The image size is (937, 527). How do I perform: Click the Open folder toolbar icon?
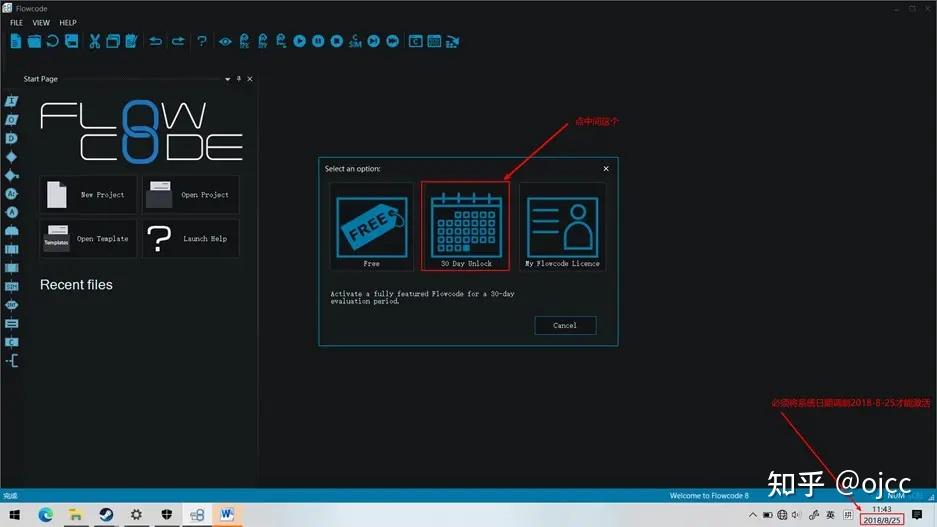(34, 41)
